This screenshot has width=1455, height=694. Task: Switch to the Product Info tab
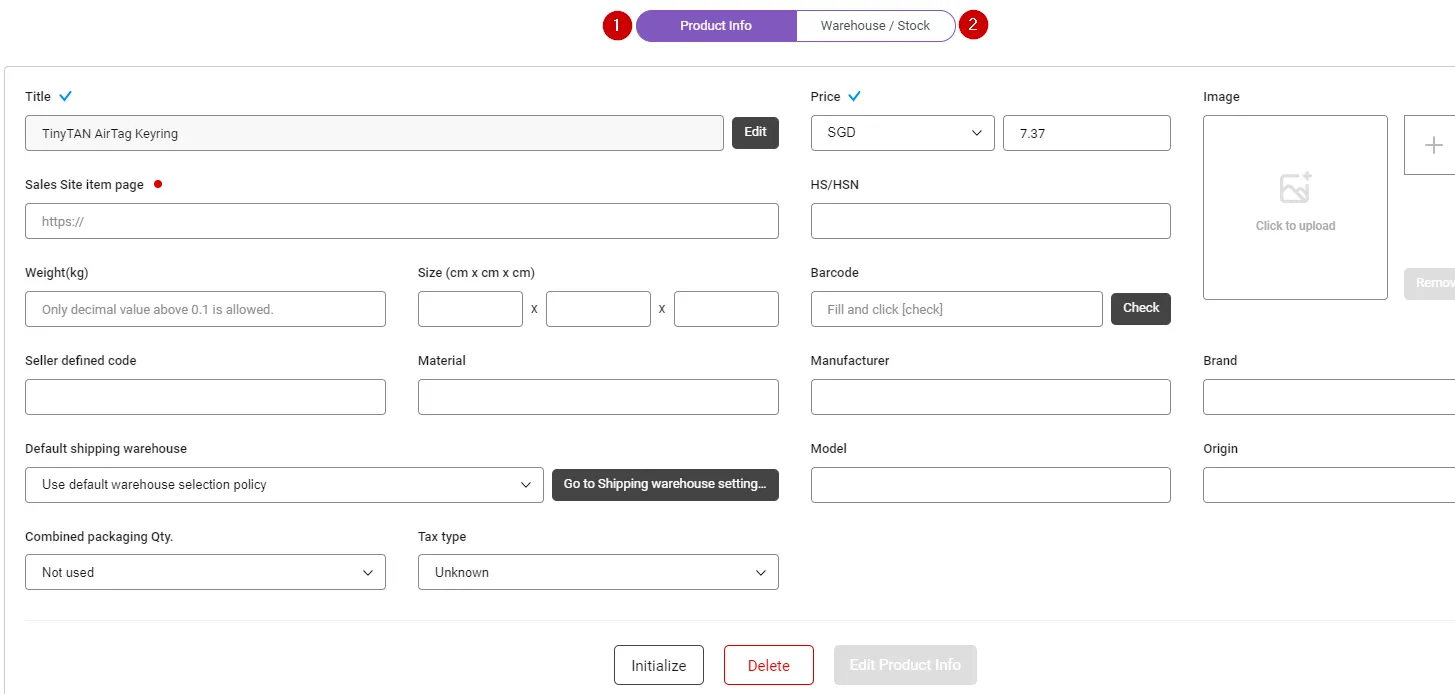point(716,26)
